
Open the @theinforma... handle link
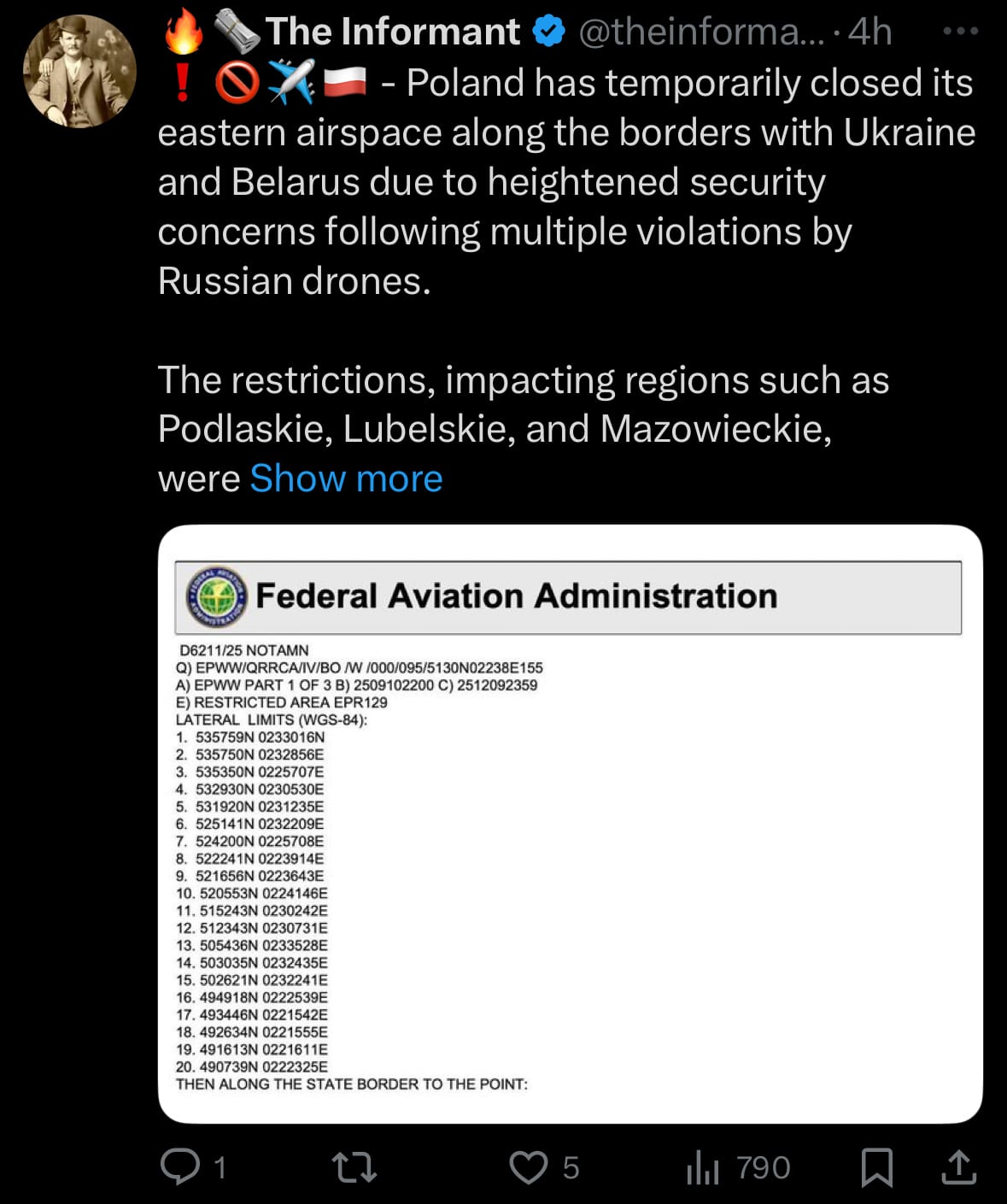702,32
